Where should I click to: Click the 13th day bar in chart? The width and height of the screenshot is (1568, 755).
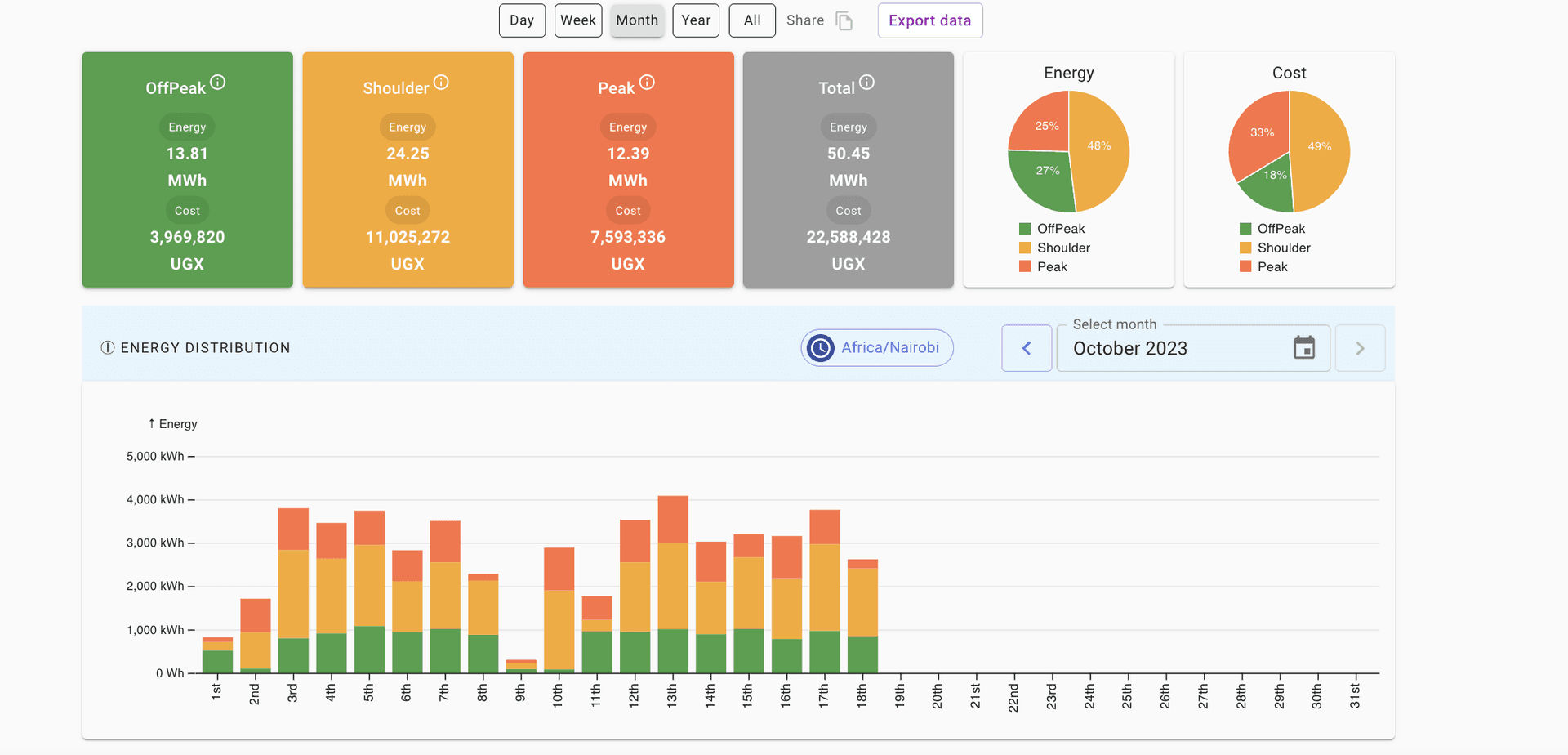(x=673, y=584)
